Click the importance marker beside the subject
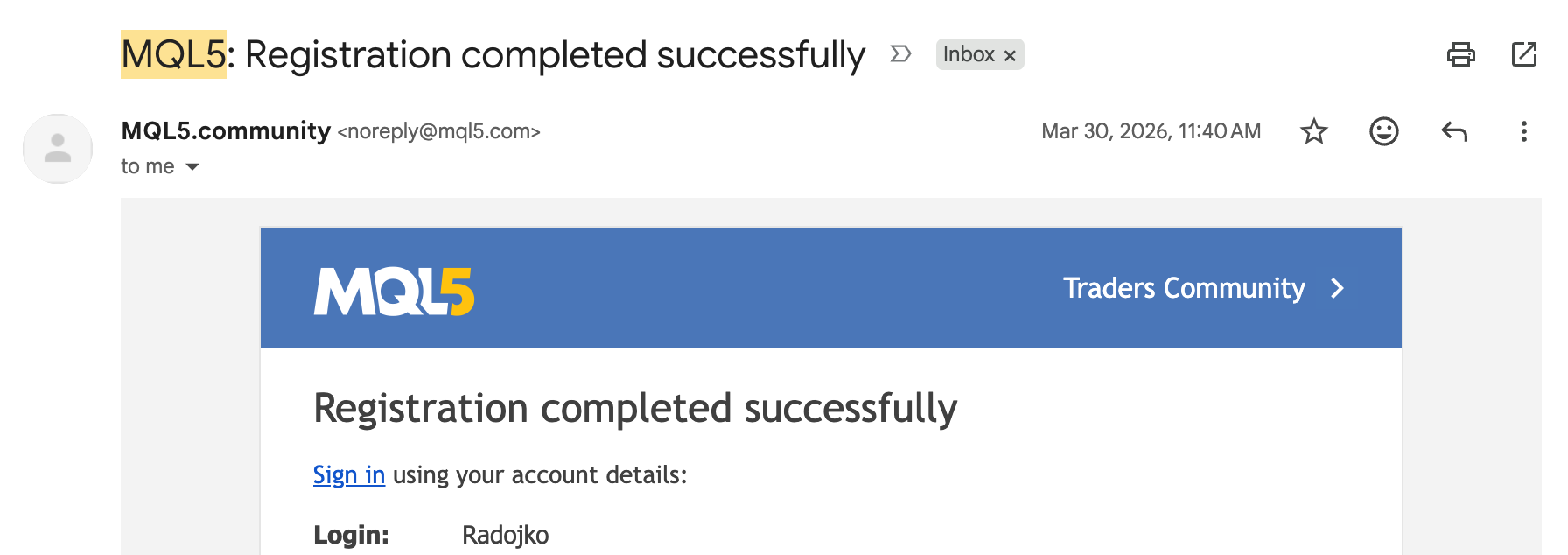The height and width of the screenshot is (555, 1568). (900, 54)
